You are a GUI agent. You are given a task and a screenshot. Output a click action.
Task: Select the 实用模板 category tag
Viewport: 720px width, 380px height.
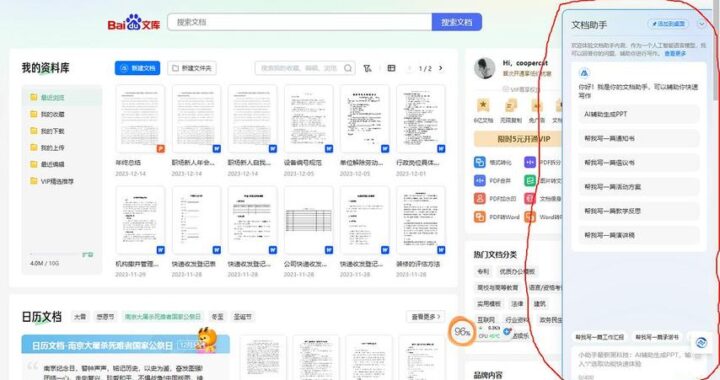pos(489,304)
